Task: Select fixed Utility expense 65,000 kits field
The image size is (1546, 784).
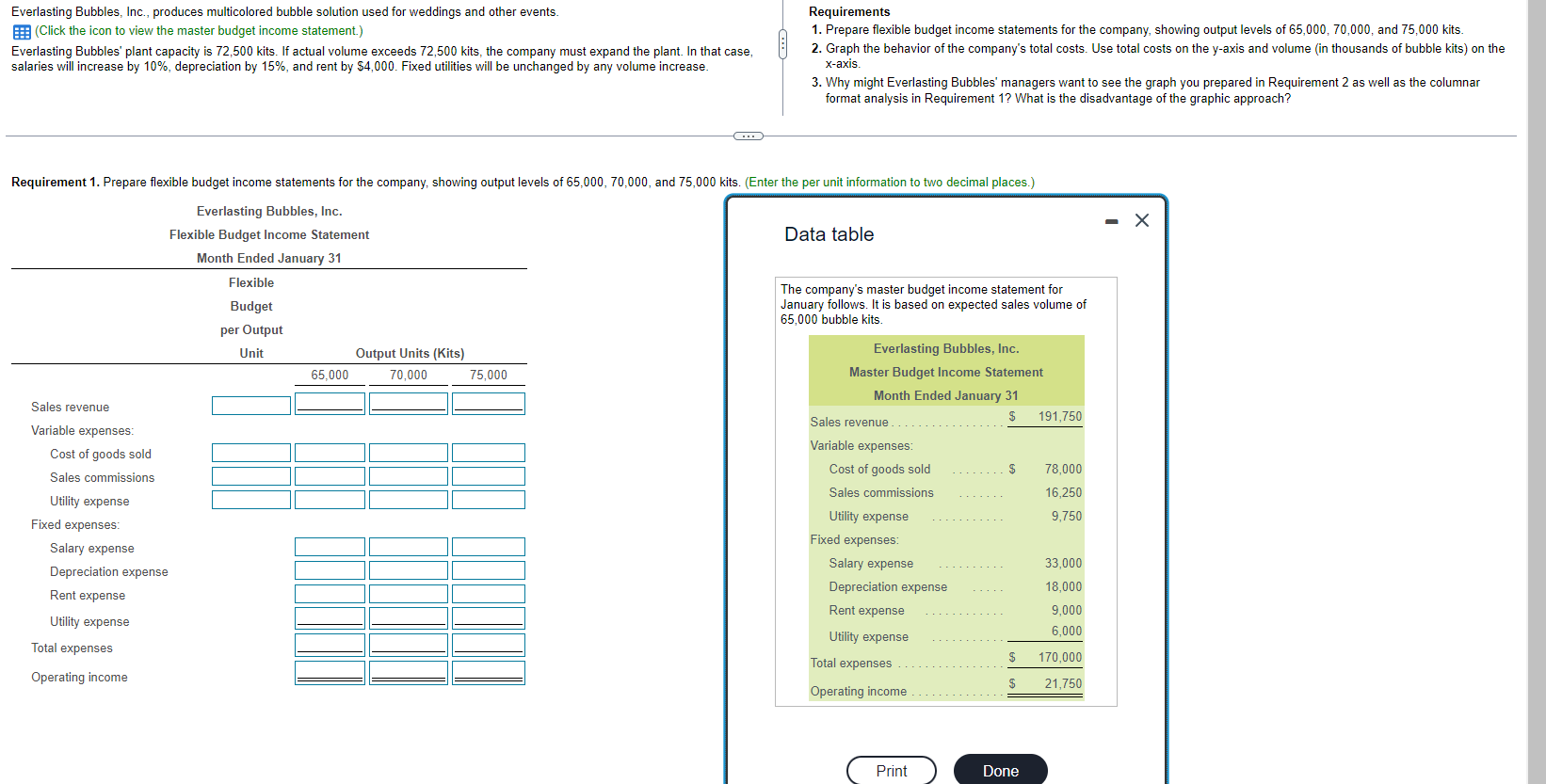Action: (330, 618)
